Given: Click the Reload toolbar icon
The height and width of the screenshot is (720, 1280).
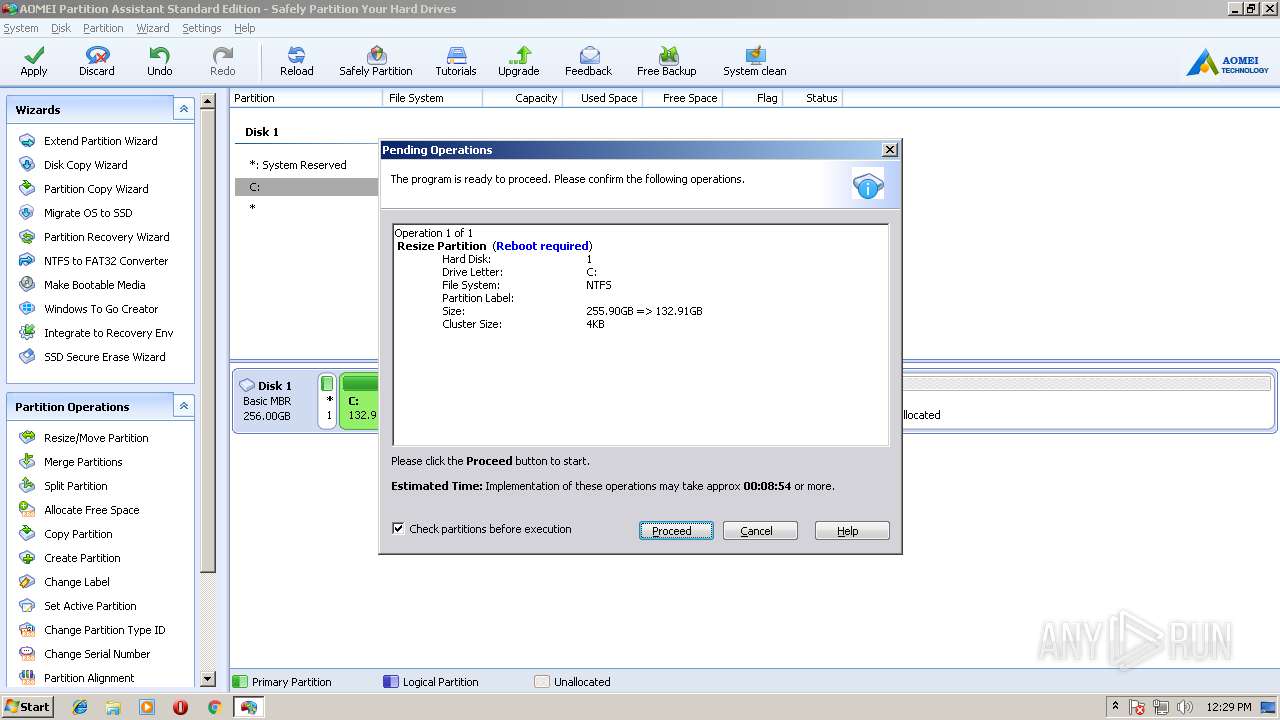Looking at the screenshot, I should pyautogui.click(x=297, y=62).
